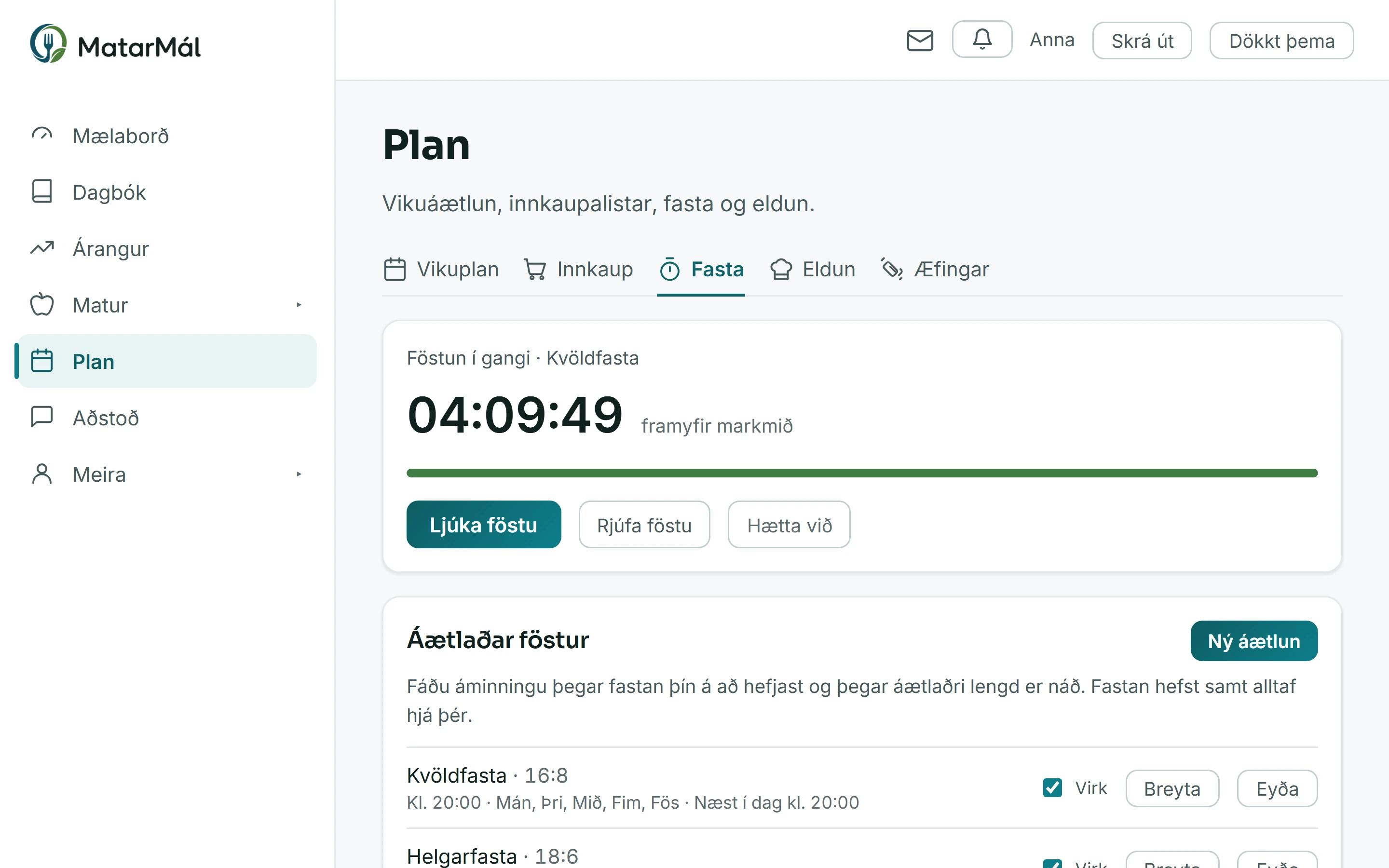Click the 04:09:49 fasting timer
The height and width of the screenshot is (868, 1389).
(515, 415)
